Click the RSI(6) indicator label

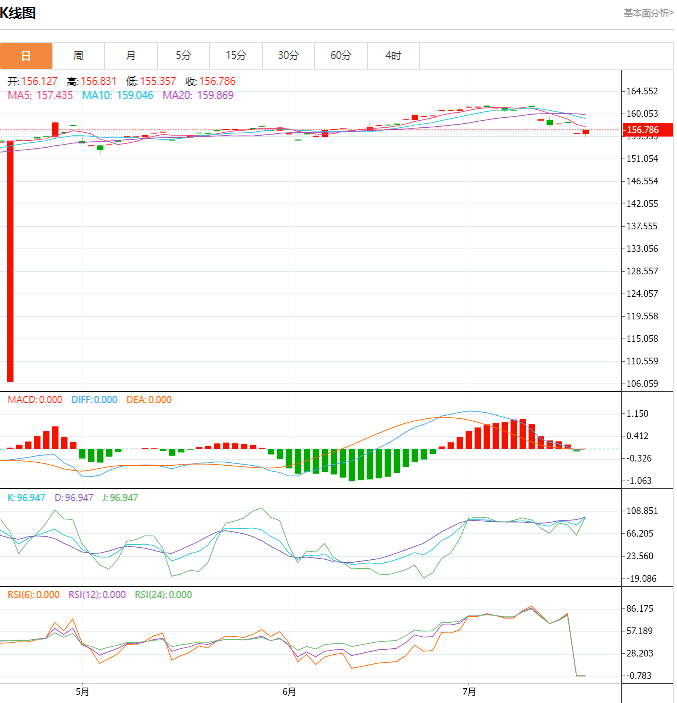tap(33, 595)
